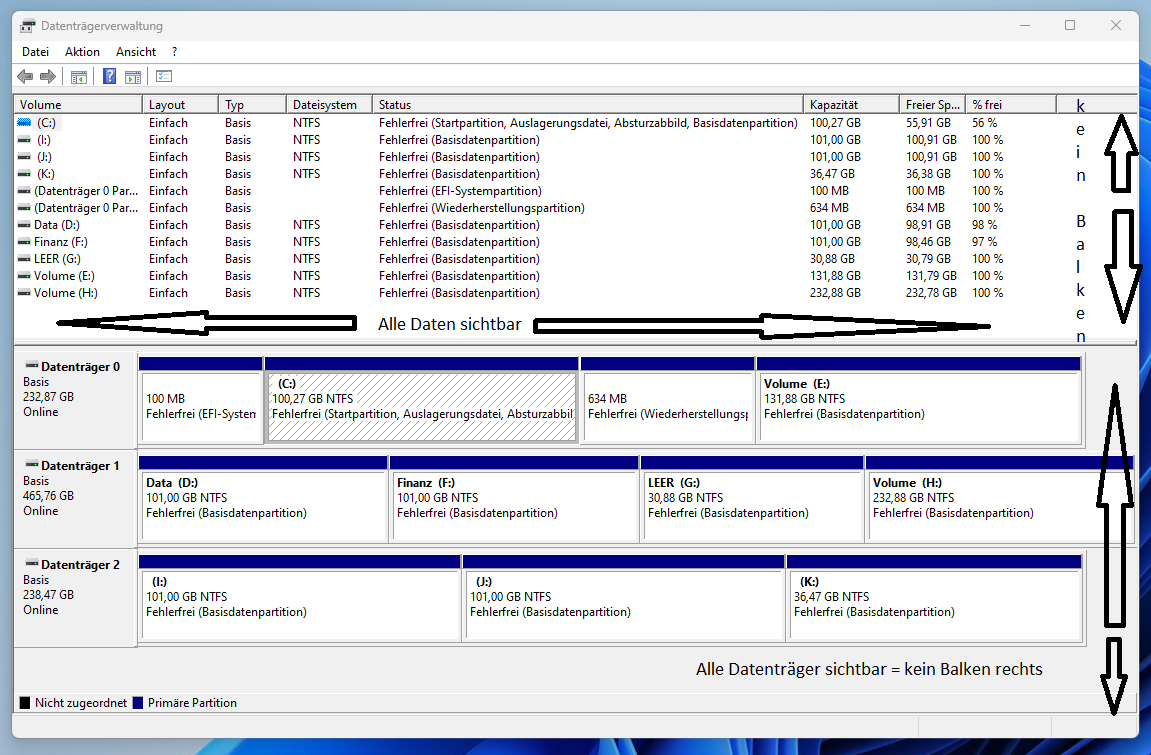
Task: Open help via the blue question mark icon
Action: [109, 76]
